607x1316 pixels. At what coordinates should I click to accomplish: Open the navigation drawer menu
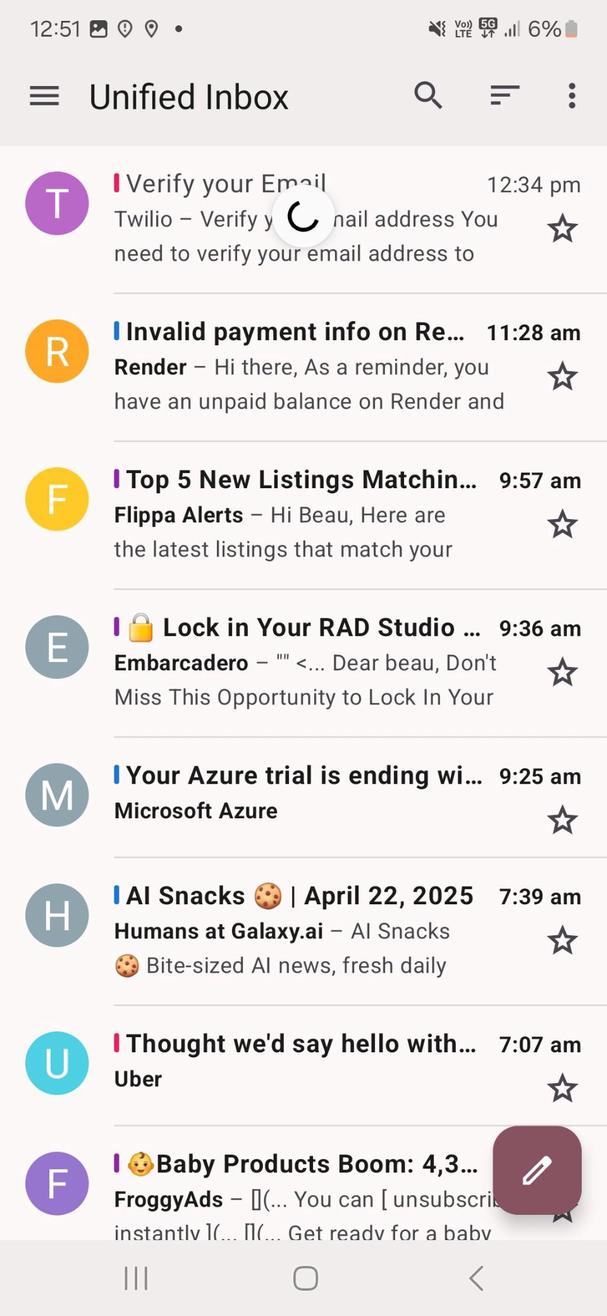pyautogui.click(x=44, y=96)
